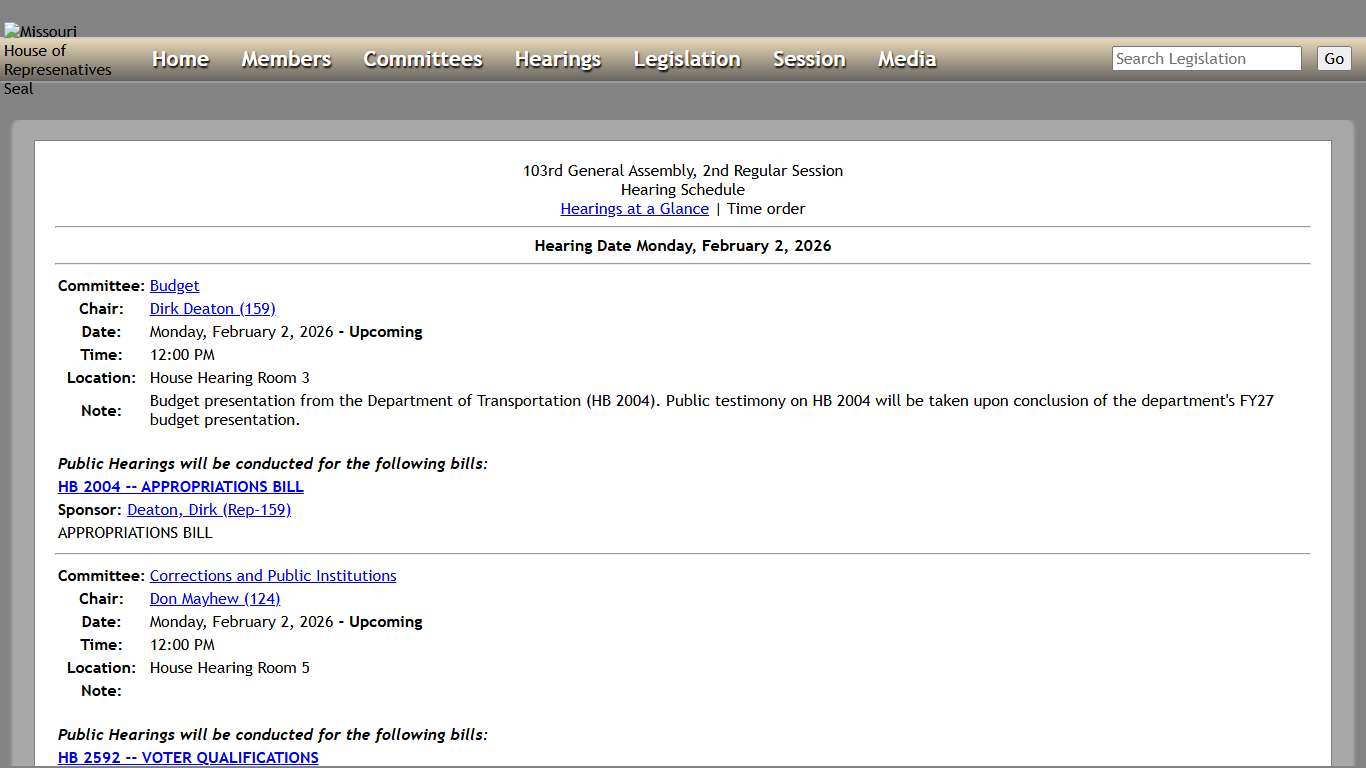Open the Legislation menu item
Image resolution: width=1366 pixels, height=768 pixels.
pyautogui.click(x=686, y=59)
